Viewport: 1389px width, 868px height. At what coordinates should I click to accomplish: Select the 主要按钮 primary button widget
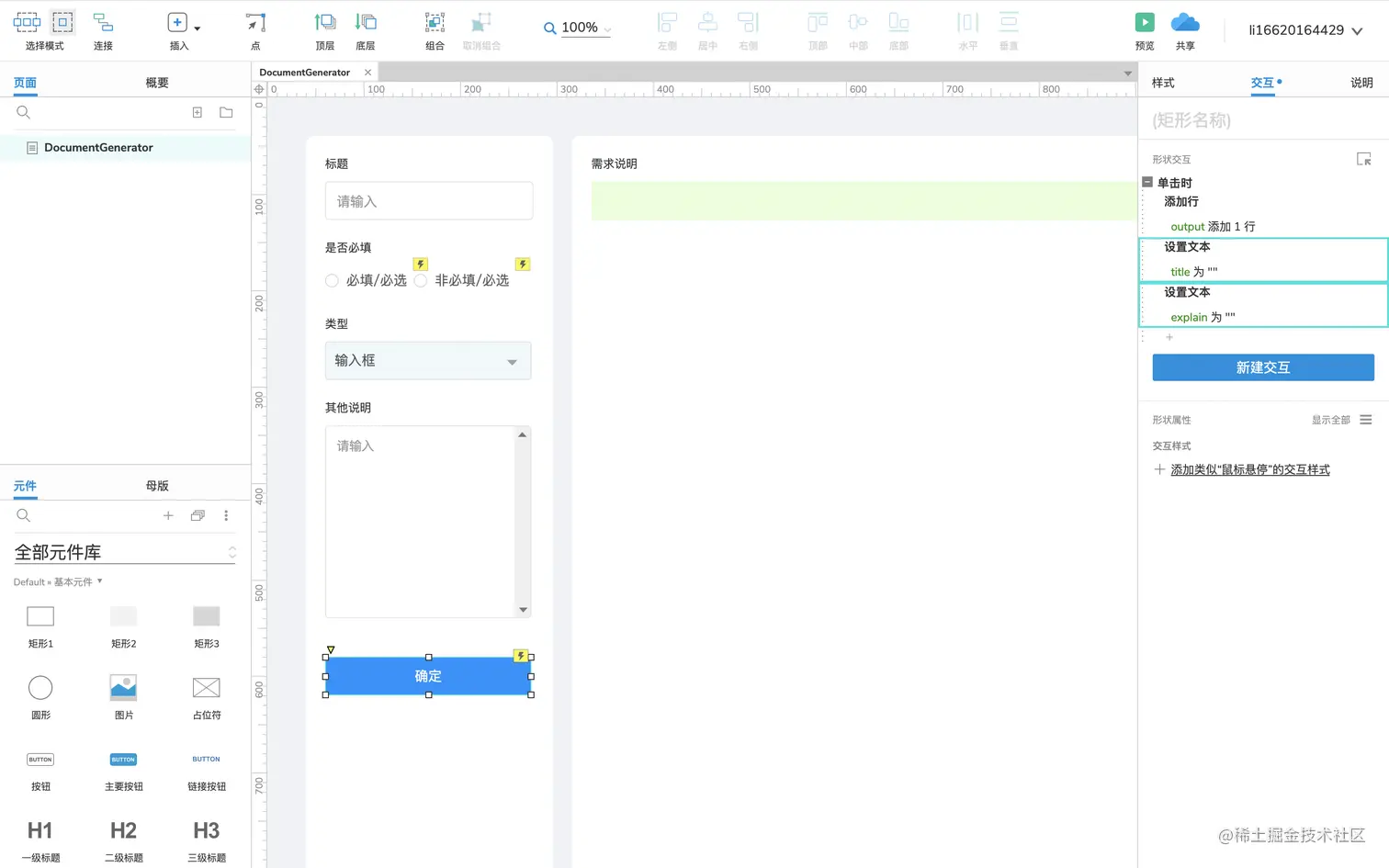tap(123, 770)
